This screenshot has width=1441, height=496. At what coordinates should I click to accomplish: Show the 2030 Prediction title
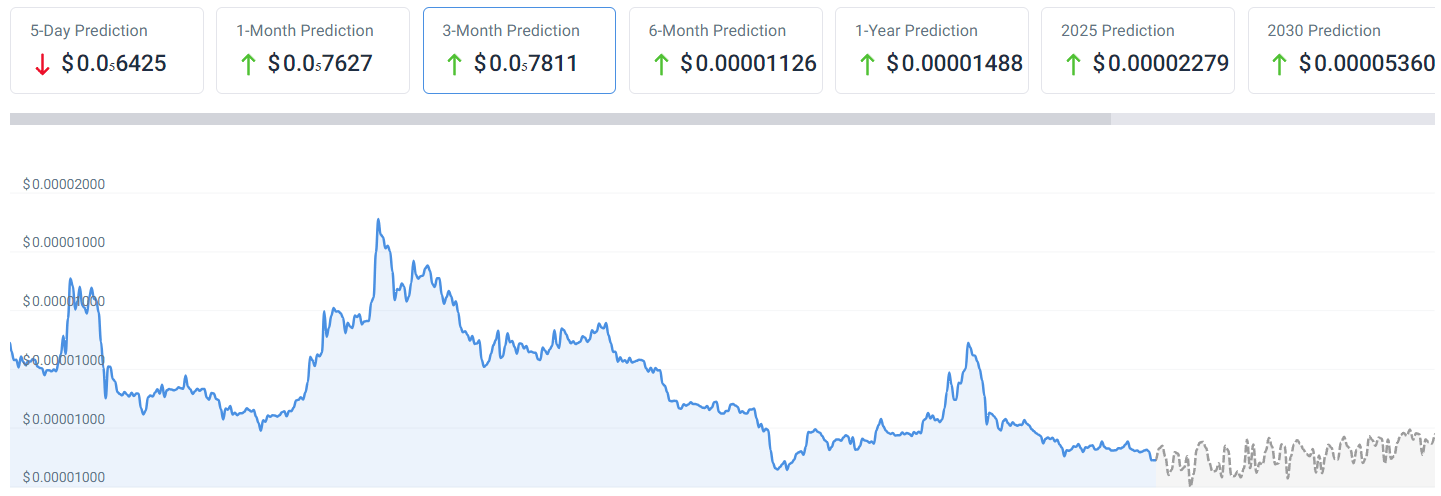click(x=1324, y=31)
